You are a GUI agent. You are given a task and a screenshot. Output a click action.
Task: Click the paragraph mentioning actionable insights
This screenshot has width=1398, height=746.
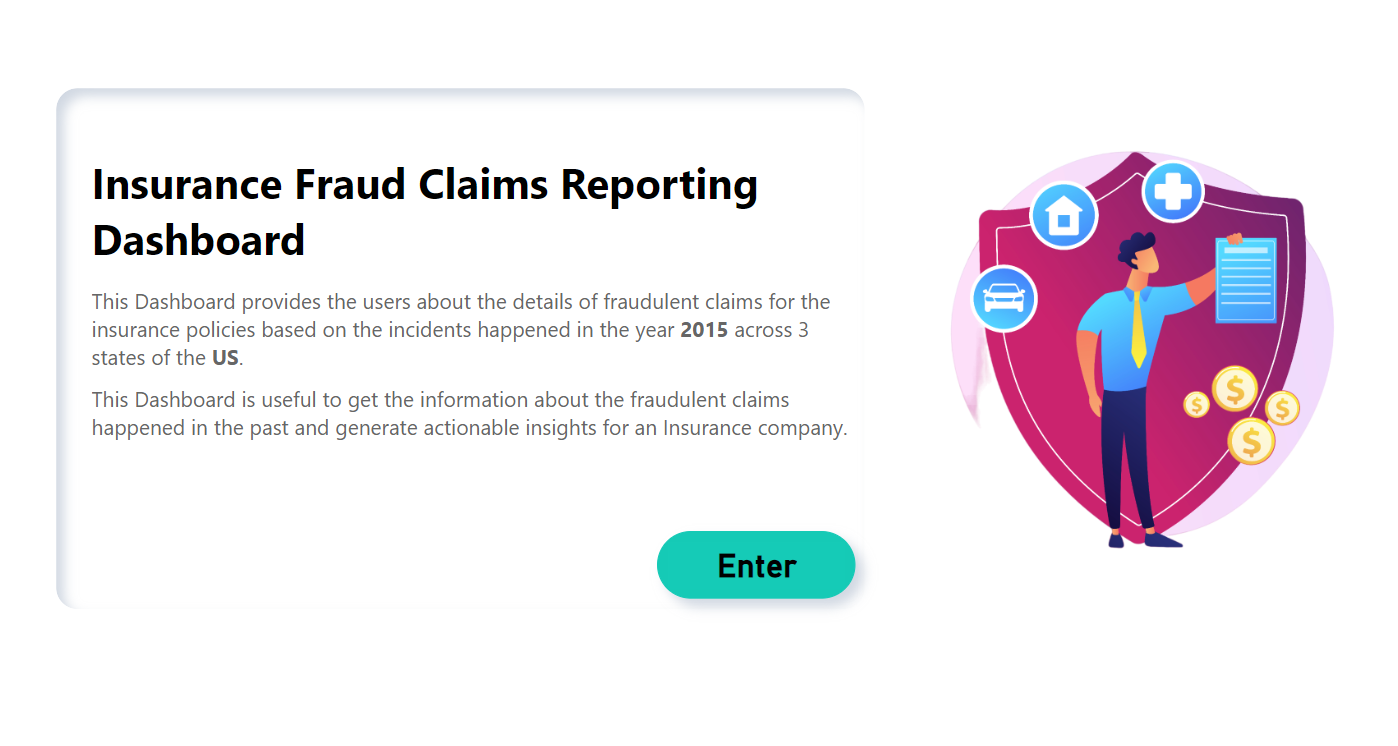point(469,414)
